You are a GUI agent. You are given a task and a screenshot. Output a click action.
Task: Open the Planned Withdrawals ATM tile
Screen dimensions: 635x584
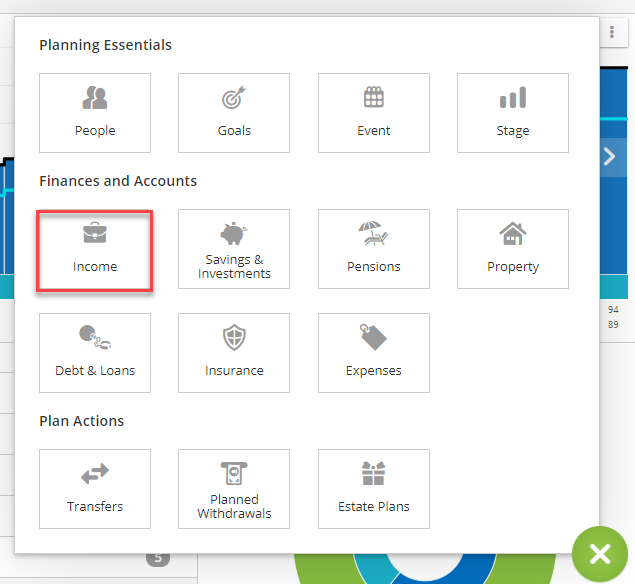point(234,489)
